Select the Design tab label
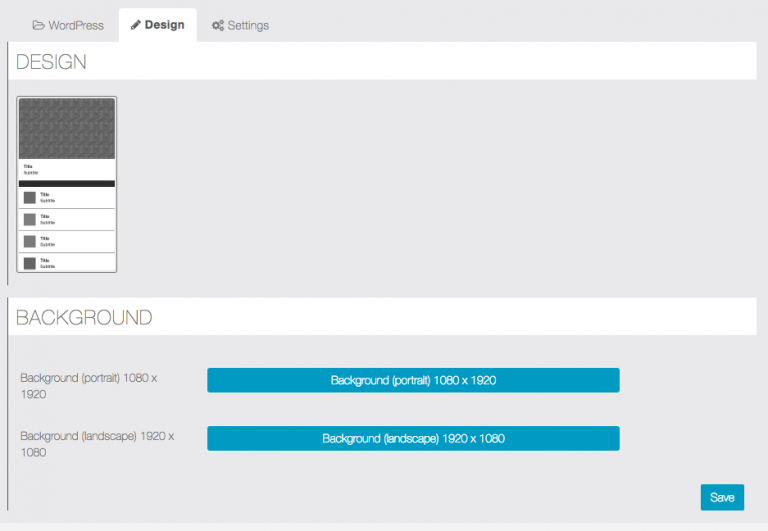Image resolution: width=768 pixels, height=531 pixels. (164, 25)
